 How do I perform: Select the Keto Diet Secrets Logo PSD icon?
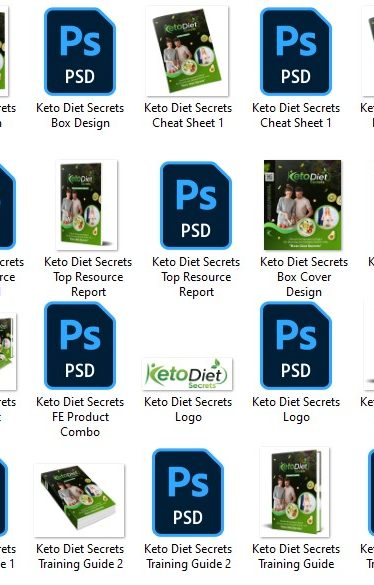[x=296, y=345]
